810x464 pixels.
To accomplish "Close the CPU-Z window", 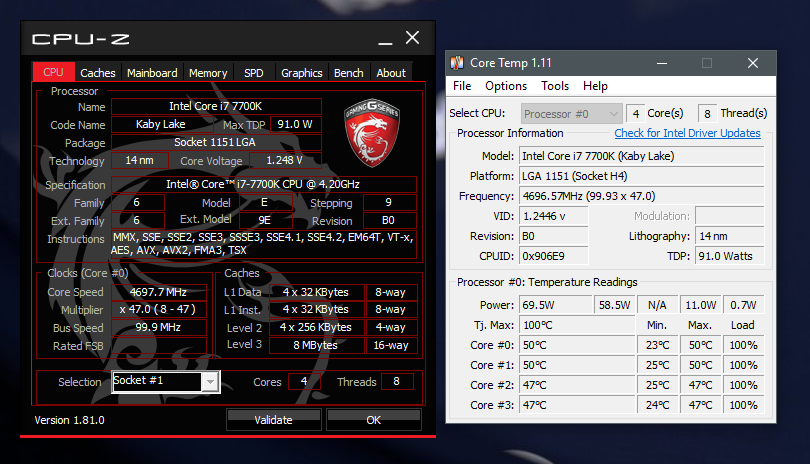I will [412, 38].
